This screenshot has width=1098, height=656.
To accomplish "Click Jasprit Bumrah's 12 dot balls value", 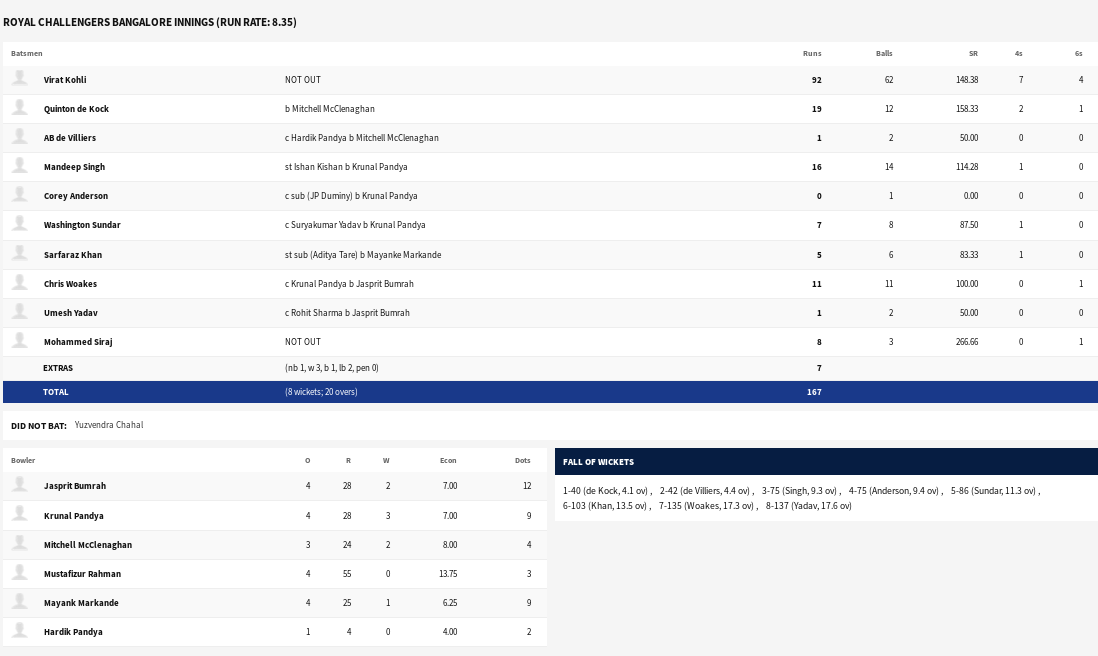I will coord(527,486).
